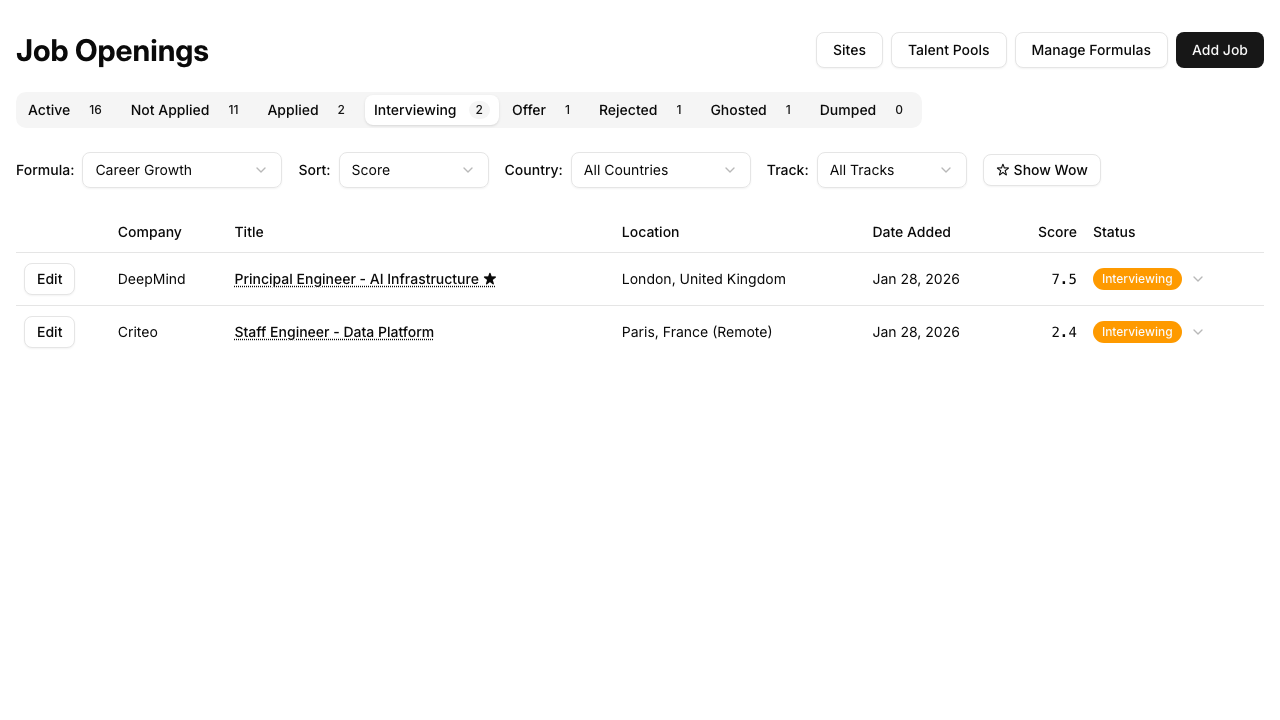Select the Not Applied tab
The width and height of the screenshot is (1280, 720).
[x=169, y=110]
